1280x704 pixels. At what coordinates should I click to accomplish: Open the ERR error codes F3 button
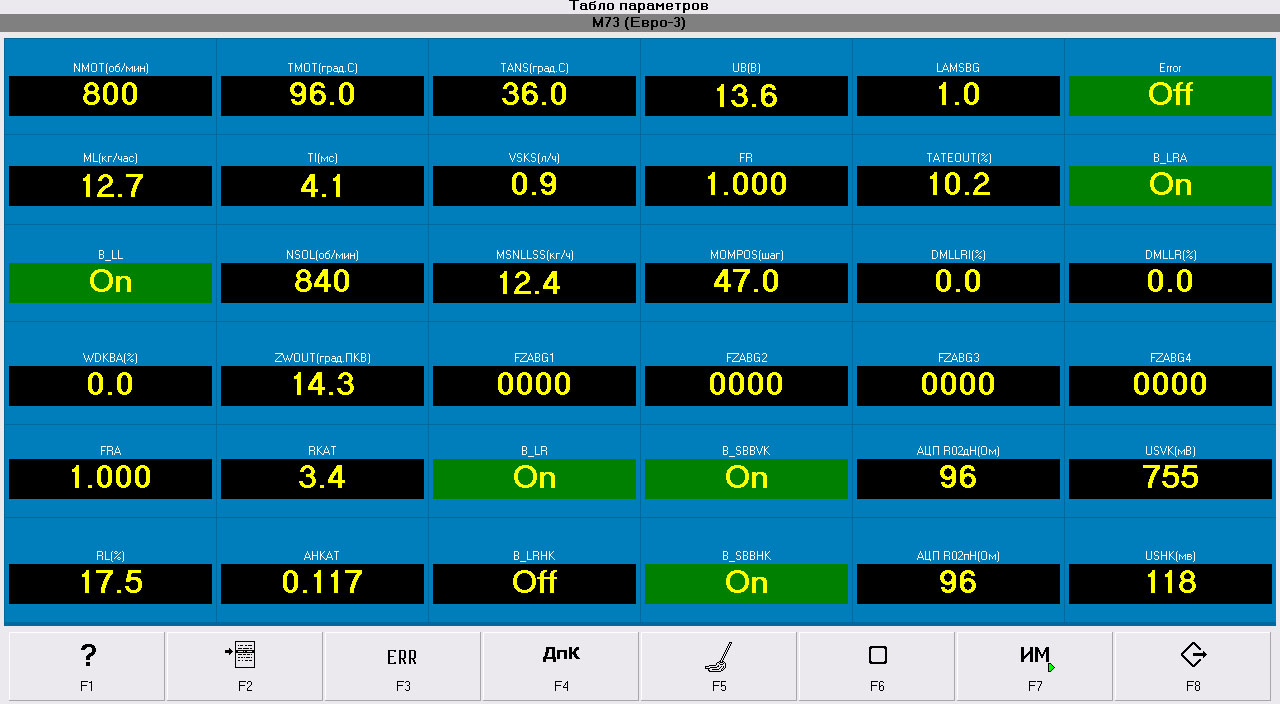[x=402, y=665]
